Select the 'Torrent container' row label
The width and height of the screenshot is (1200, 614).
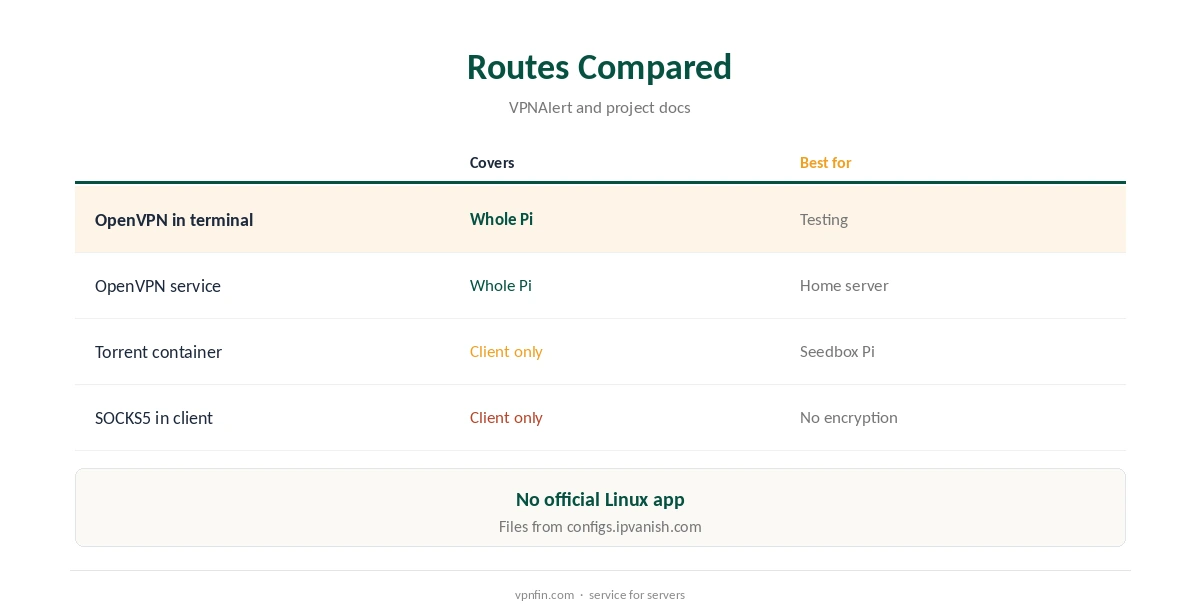click(x=158, y=352)
